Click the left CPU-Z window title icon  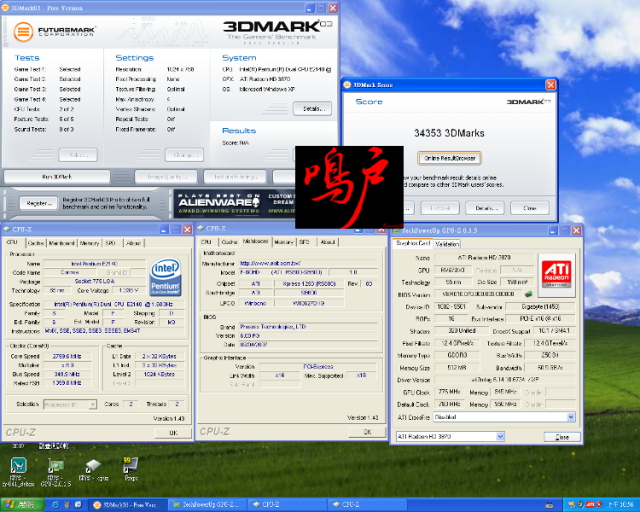(x=7, y=229)
